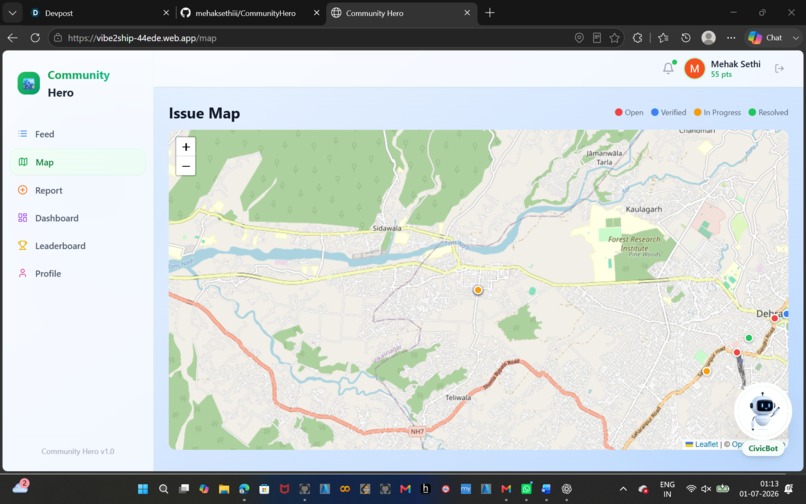This screenshot has height=504, width=806.
Task: Click the location permission icon in address bar
Action: pos(579,38)
